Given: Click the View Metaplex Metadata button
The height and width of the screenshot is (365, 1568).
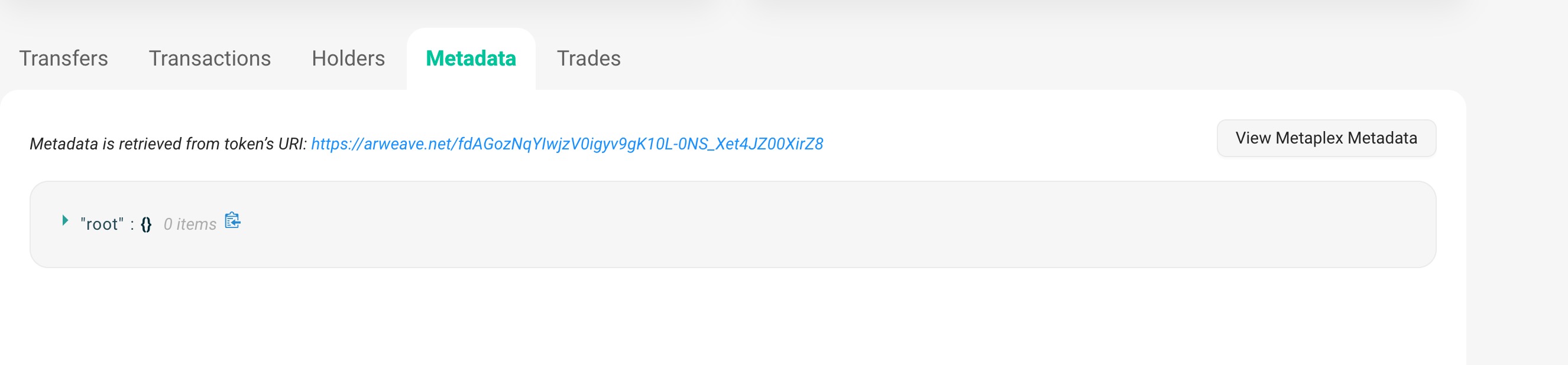Looking at the screenshot, I should point(1326,138).
